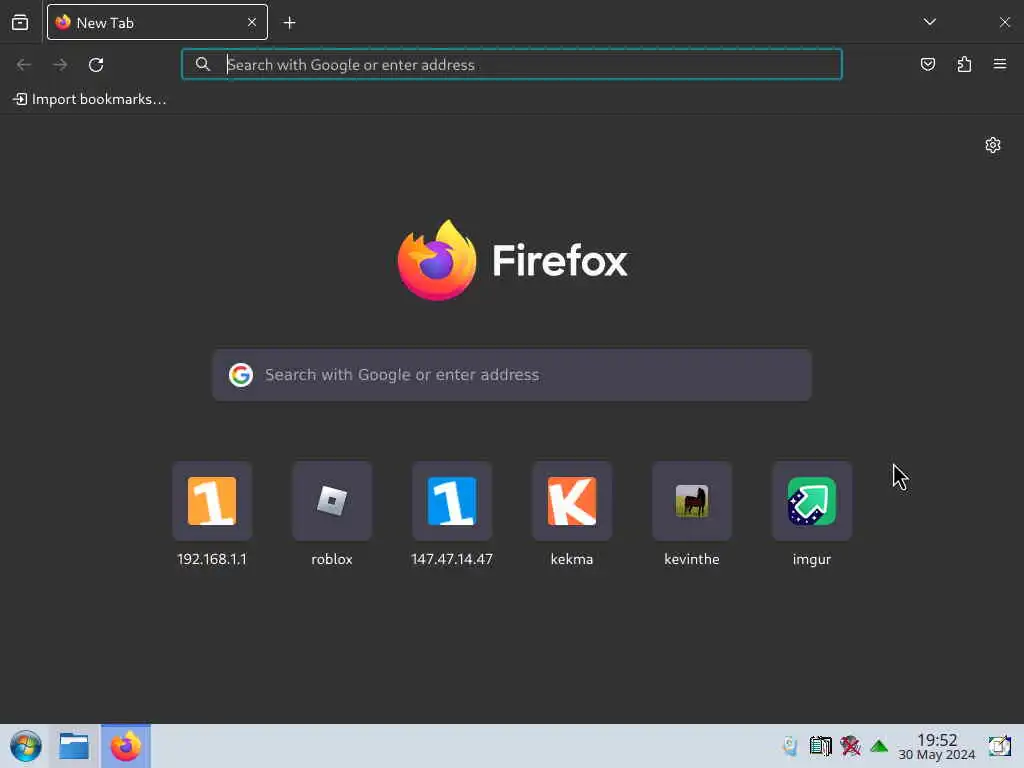Viewport: 1024px width, 768px height.
Task: Click the magnifier icon in the address bar
Action: pos(202,64)
